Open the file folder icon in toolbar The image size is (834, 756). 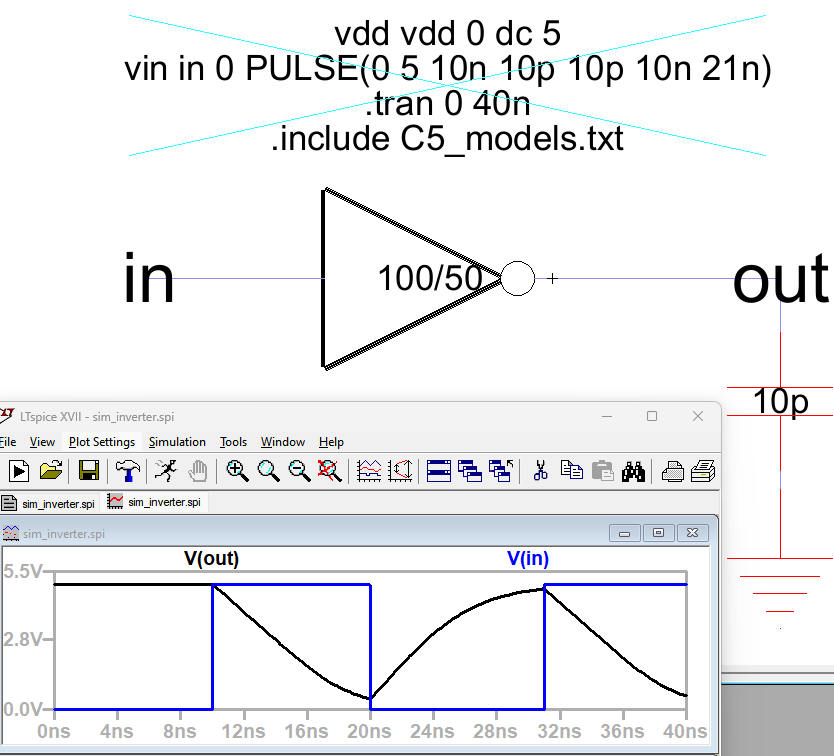click(51, 470)
